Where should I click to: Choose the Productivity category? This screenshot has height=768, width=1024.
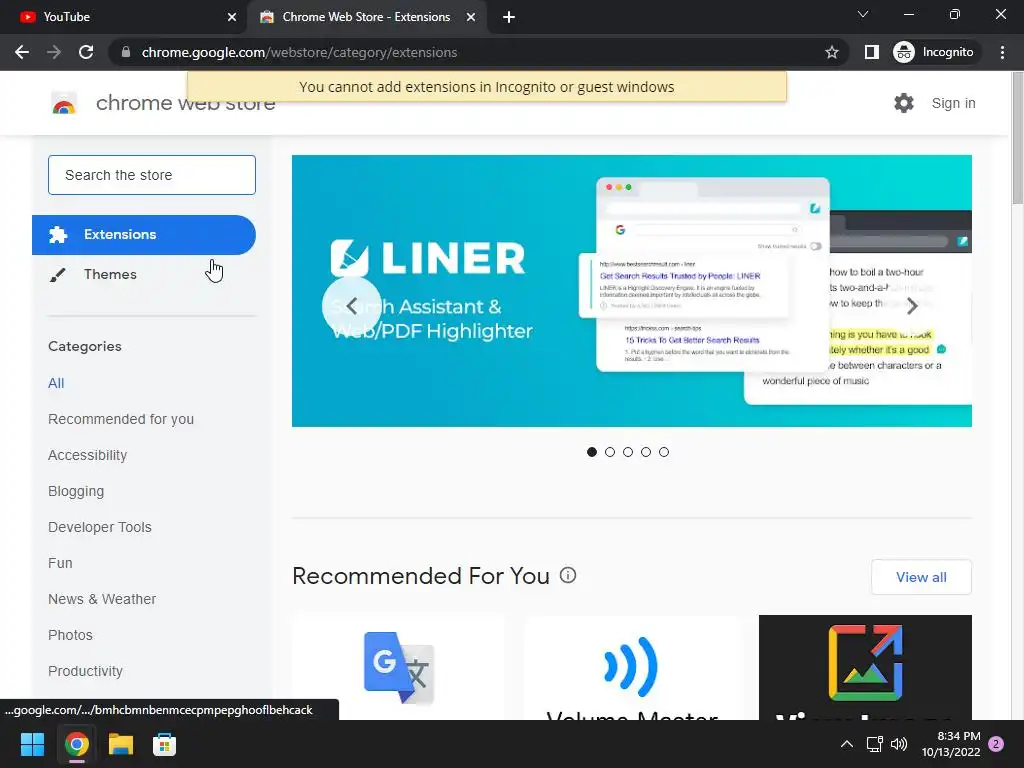(x=85, y=671)
